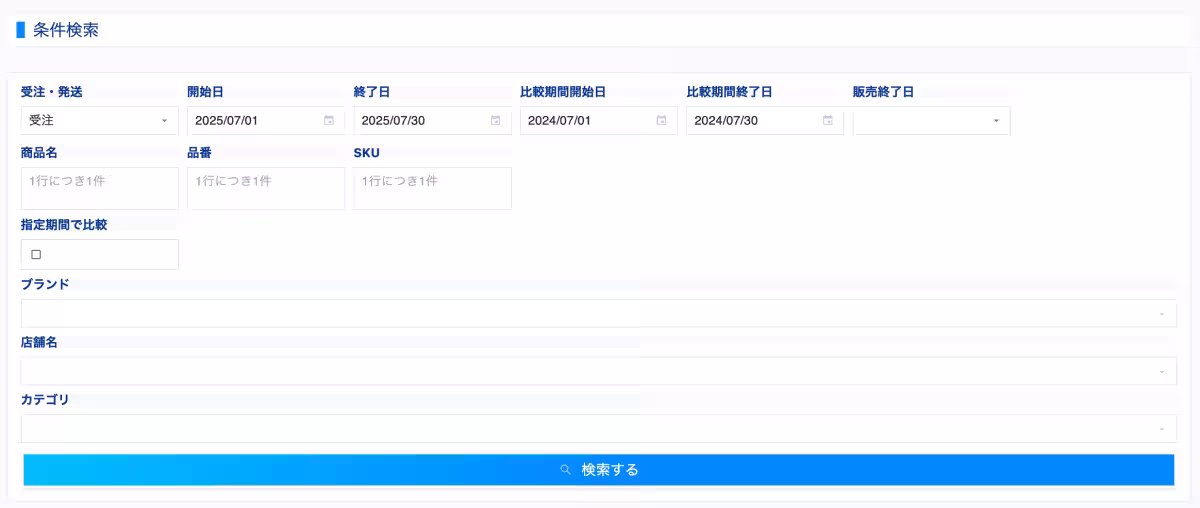This screenshot has width=1200, height=508.
Task: Click the 比較期間終了日 2024/07/30 field
Action: point(748,121)
